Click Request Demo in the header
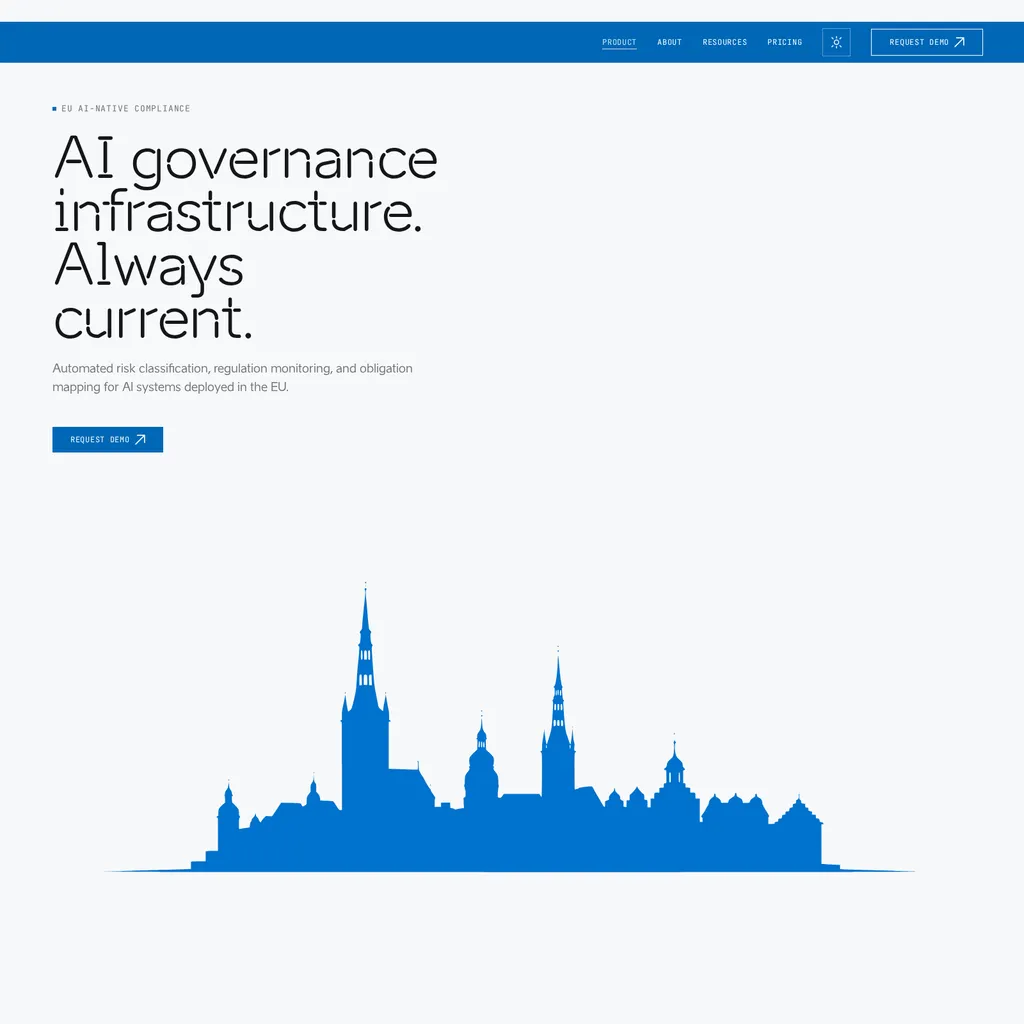The image size is (1024, 1024). point(926,42)
